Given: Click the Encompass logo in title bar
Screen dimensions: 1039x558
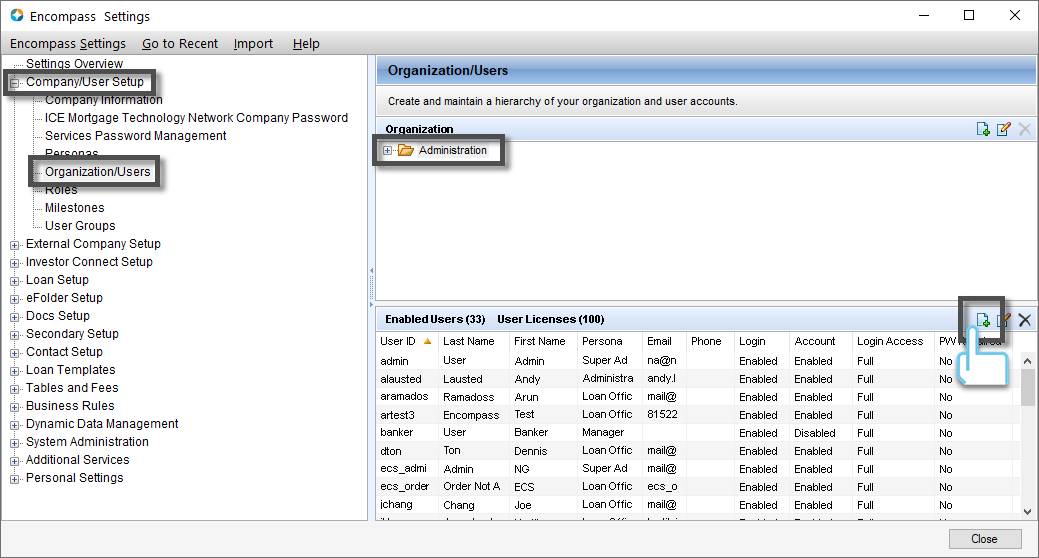Looking at the screenshot, I should pyautogui.click(x=17, y=15).
